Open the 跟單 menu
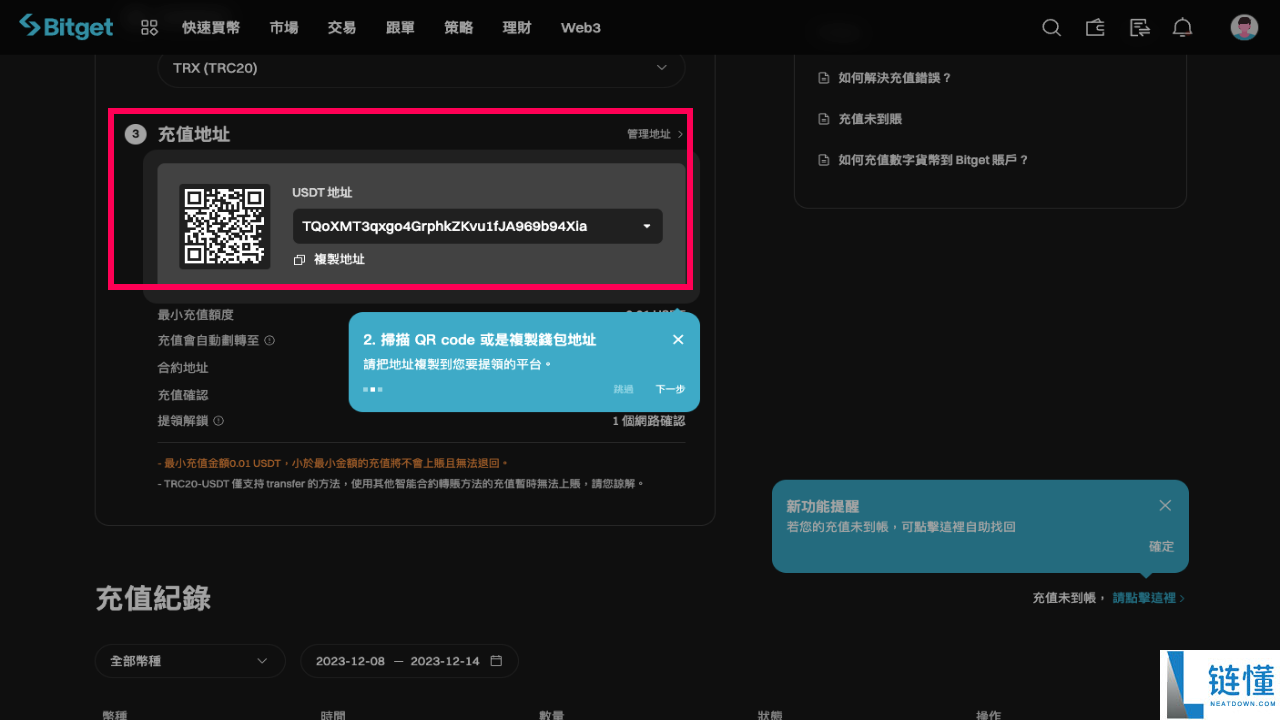 [400, 28]
